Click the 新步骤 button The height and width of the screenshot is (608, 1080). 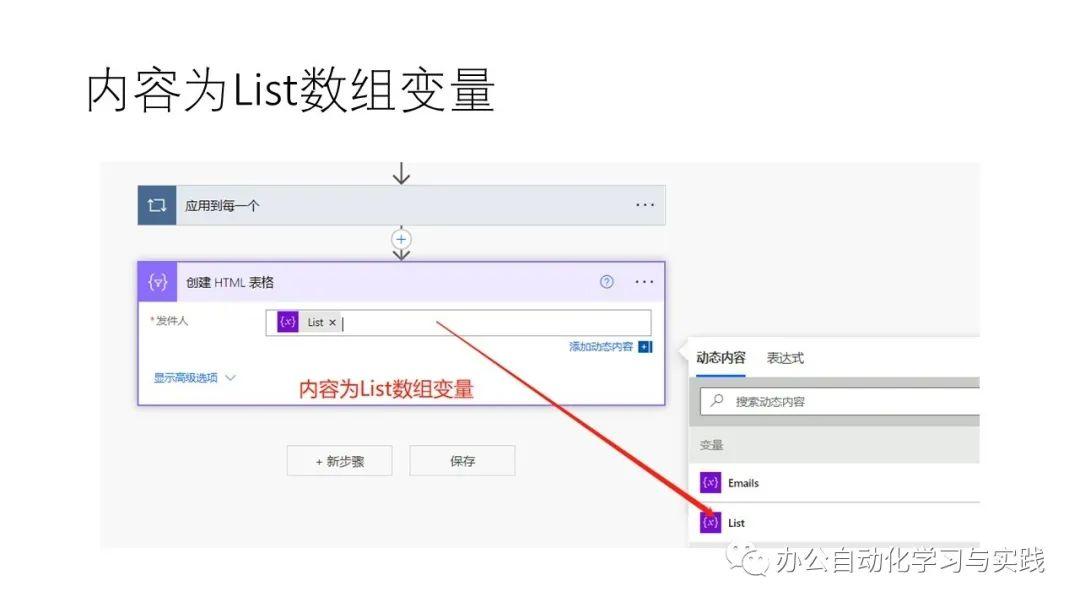click(x=339, y=460)
